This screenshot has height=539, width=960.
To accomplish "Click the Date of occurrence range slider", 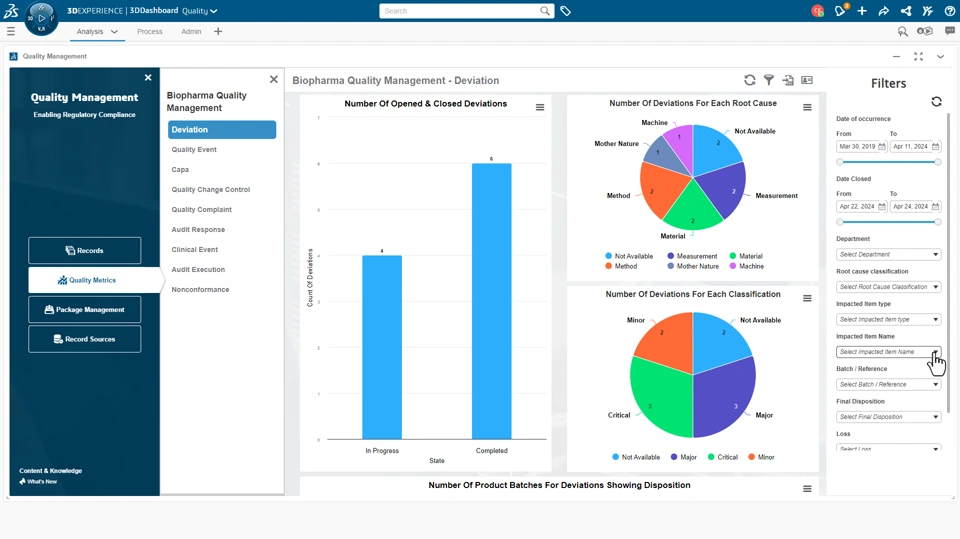I will (x=888, y=162).
